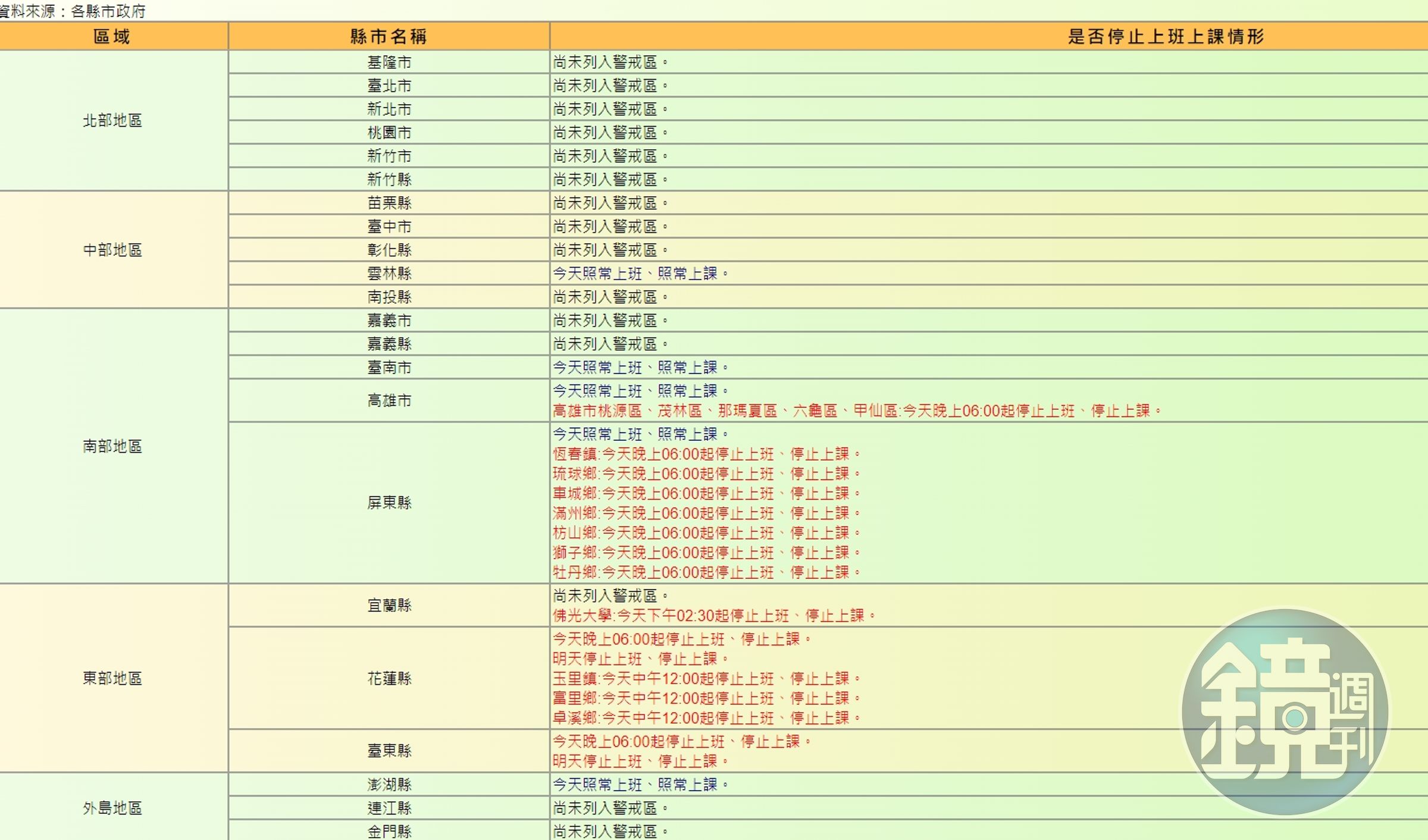
Task: Click the red 高雄市桃源區 closure notice line
Action: pyautogui.click(x=857, y=410)
